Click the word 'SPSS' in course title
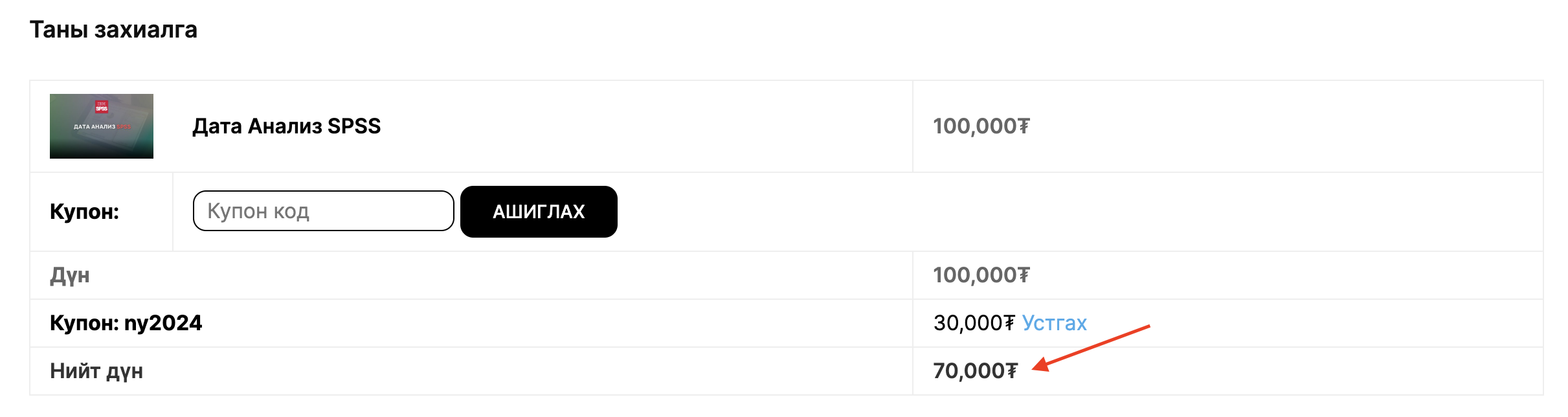The image size is (1568, 417). (353, 126)
